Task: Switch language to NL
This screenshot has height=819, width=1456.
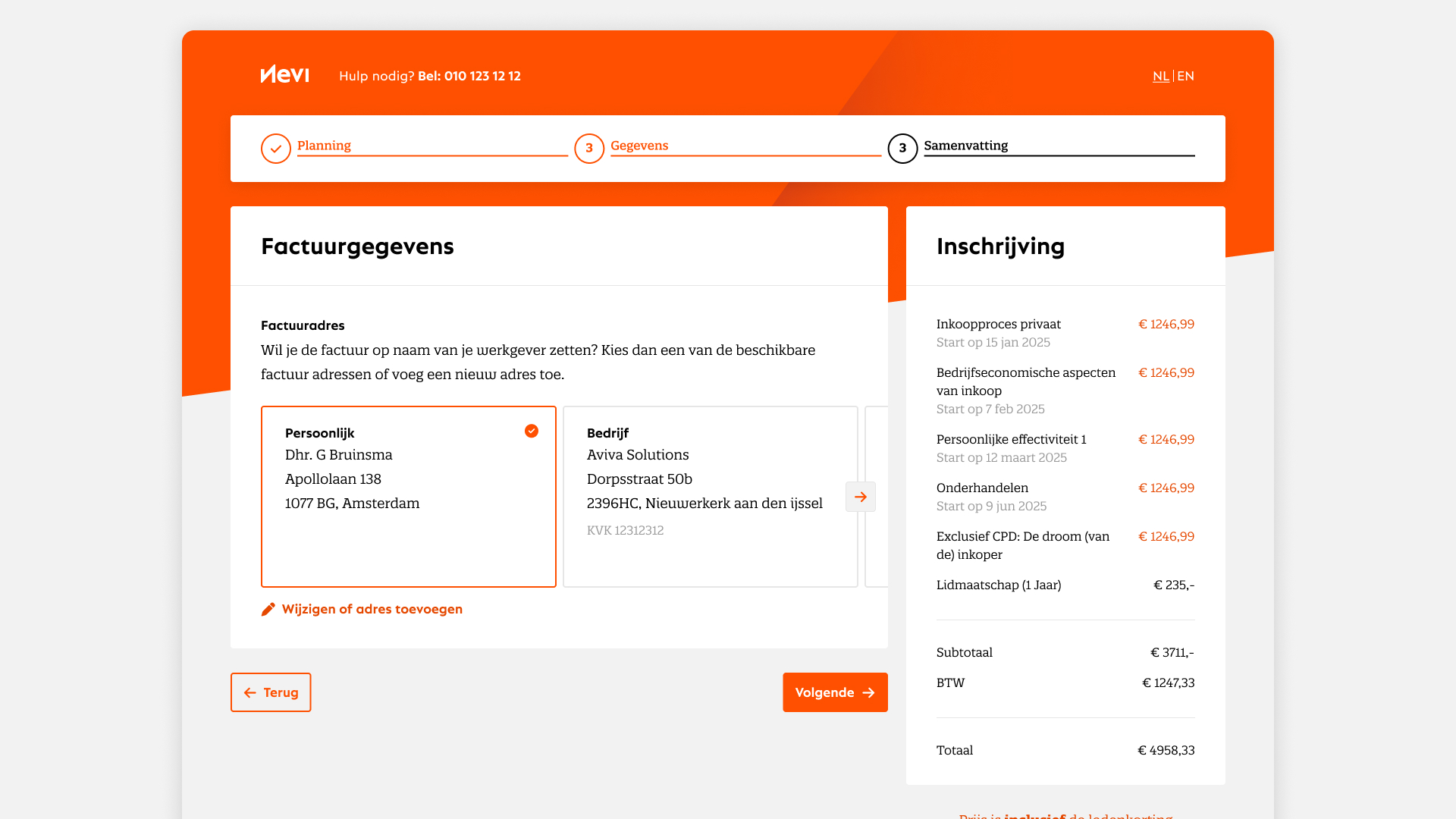Action: coord(1160,76)
